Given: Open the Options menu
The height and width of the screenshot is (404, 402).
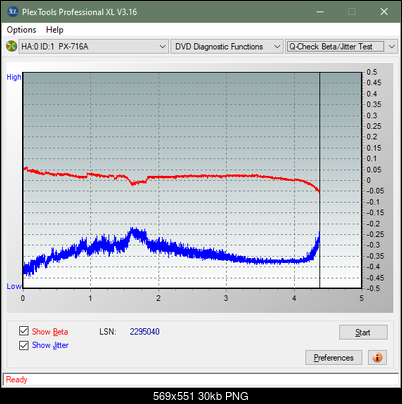Looking at the screenshot, I should point(21,30).
